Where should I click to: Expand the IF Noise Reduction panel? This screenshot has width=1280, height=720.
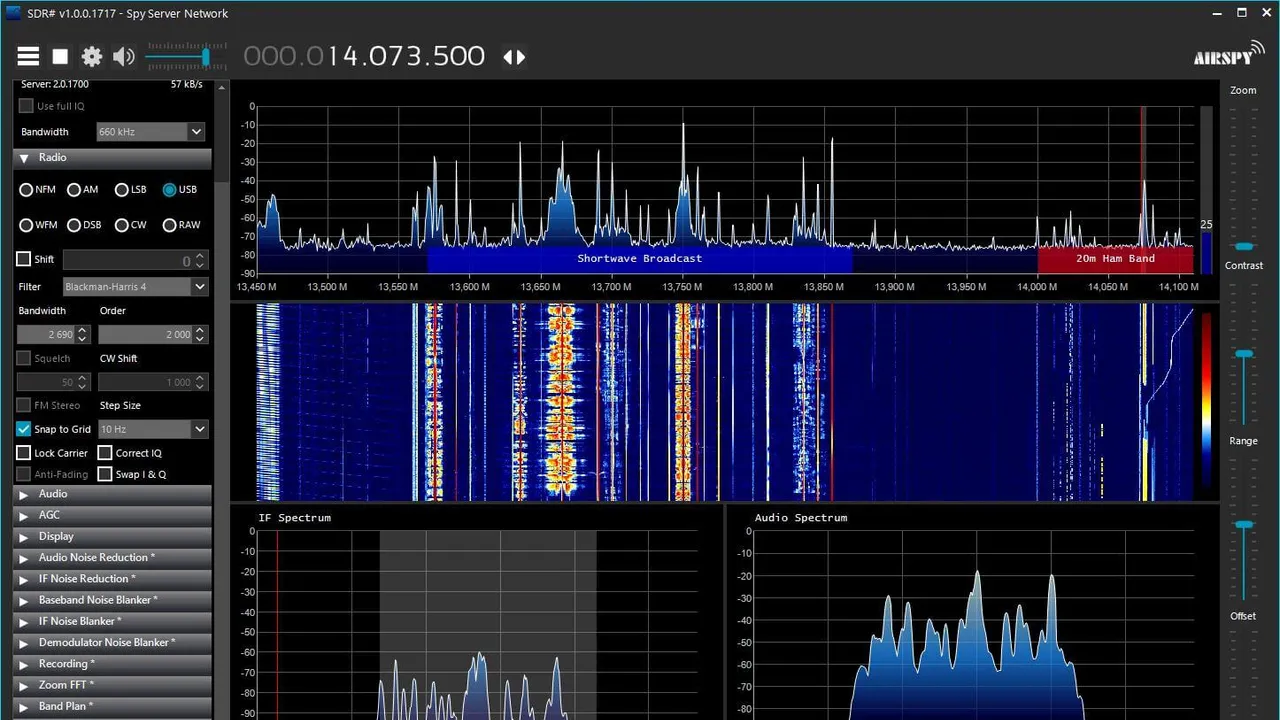pyautogui.click(x=112, y=579)
